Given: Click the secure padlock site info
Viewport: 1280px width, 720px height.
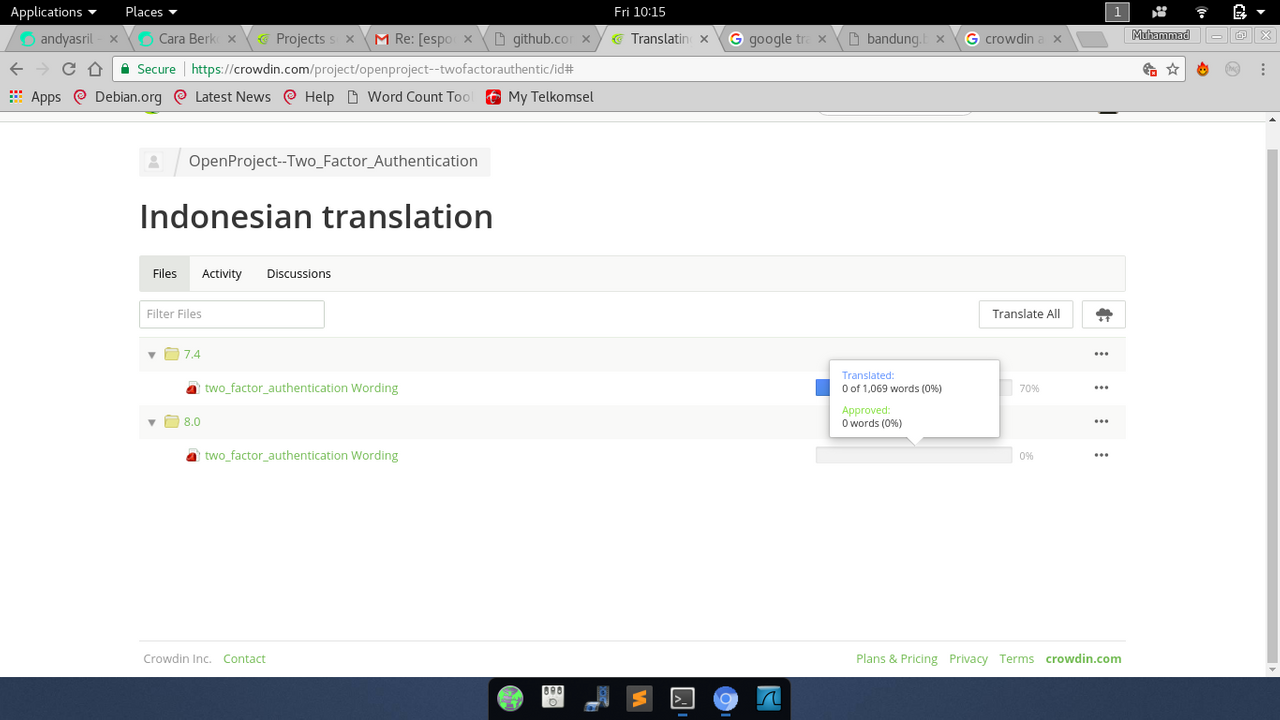Looking at the screenshot, I should (147, 69).
